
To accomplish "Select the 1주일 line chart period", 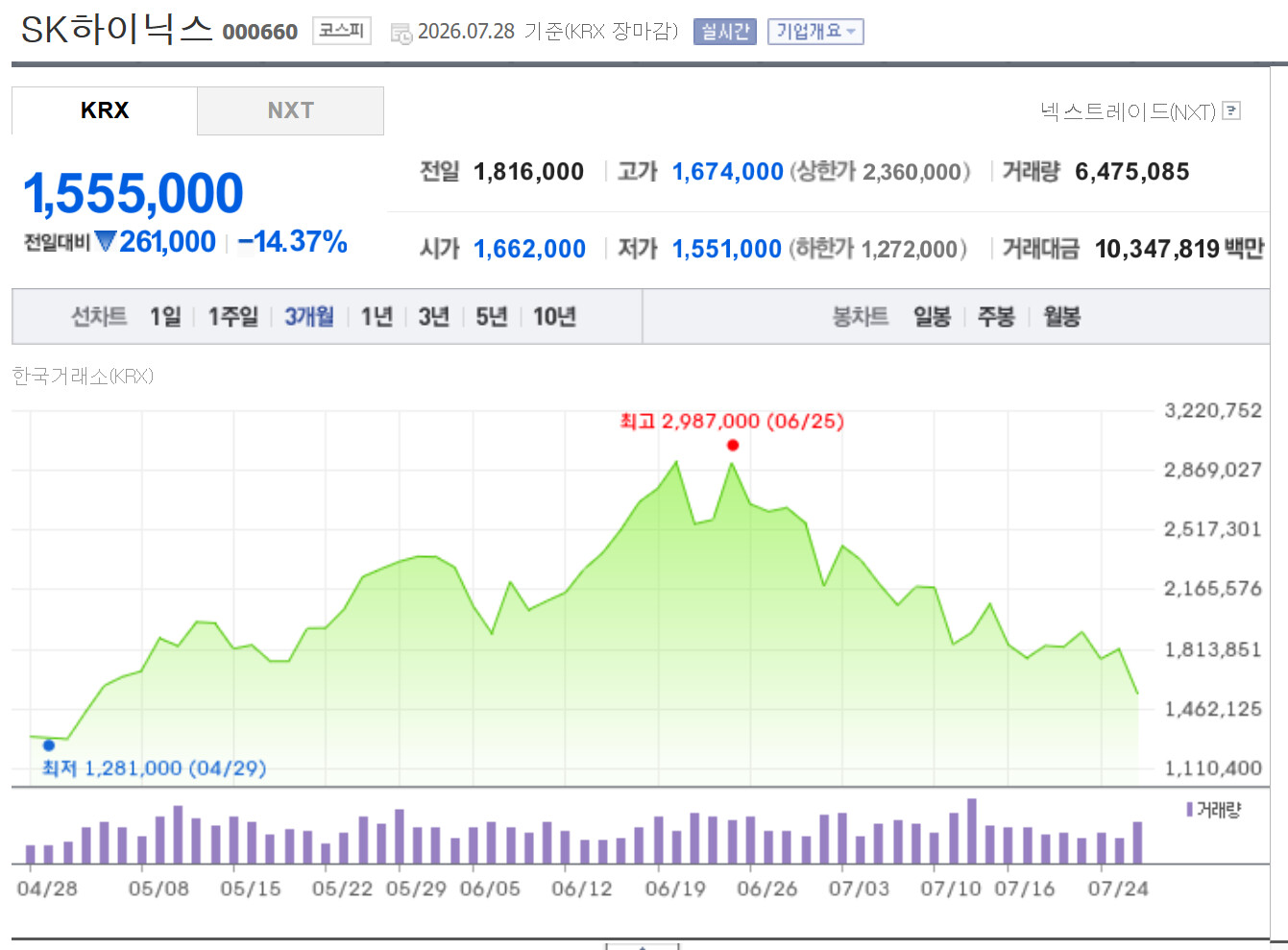I will click(x=233, y=316).
